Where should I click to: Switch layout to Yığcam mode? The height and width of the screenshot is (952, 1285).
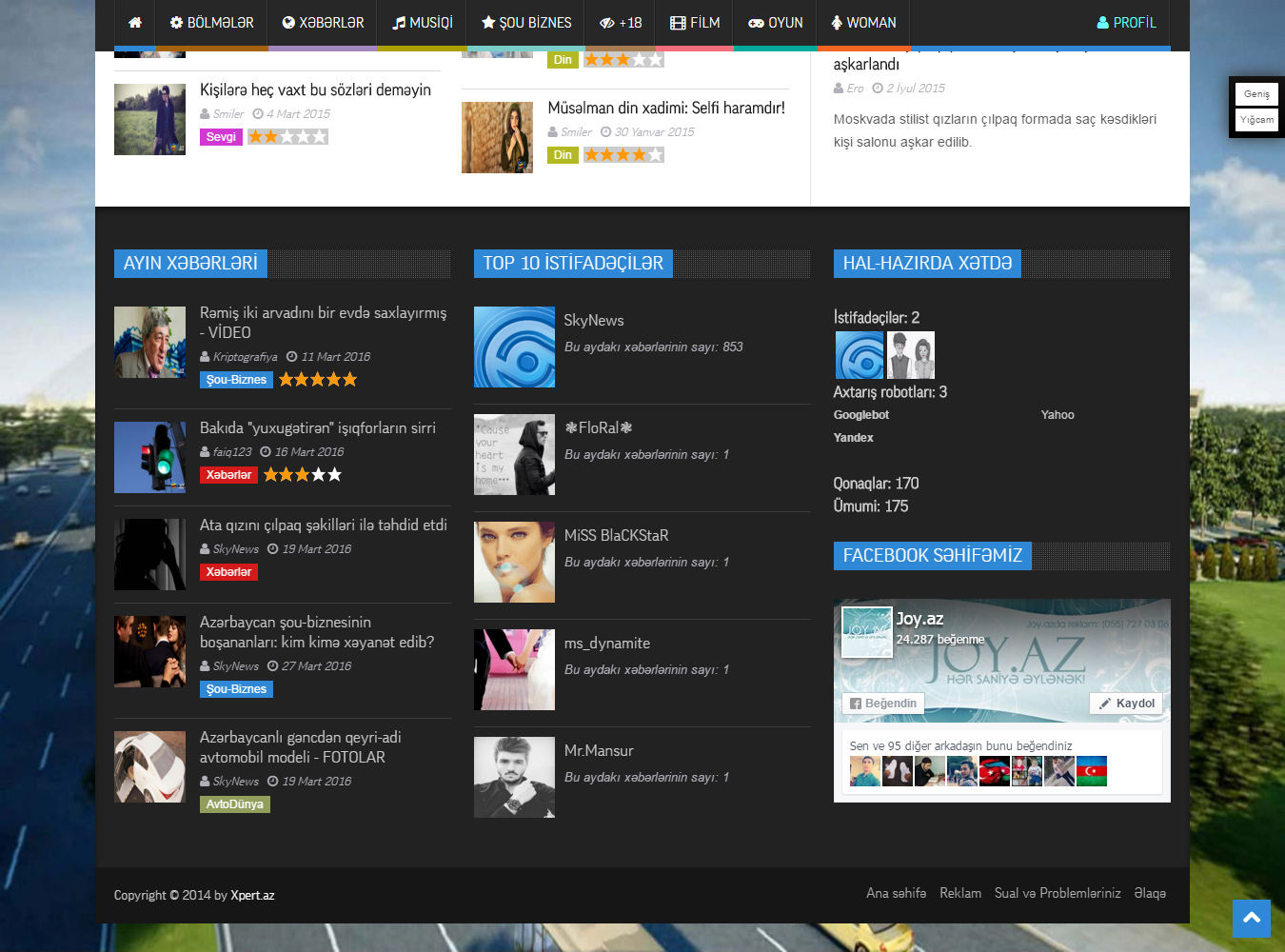tap(1256, 120)
